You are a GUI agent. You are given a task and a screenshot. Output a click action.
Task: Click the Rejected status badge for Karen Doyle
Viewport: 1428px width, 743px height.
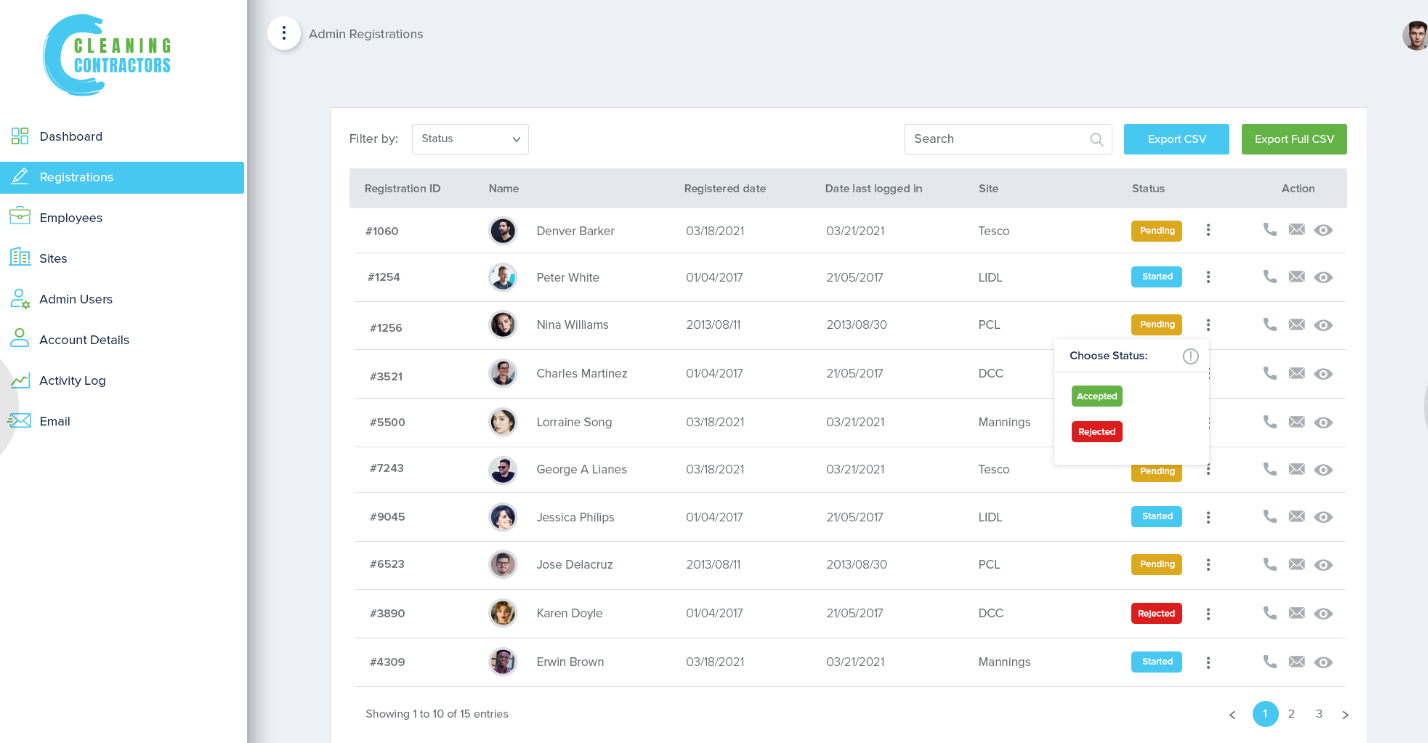click(1156, 614)
